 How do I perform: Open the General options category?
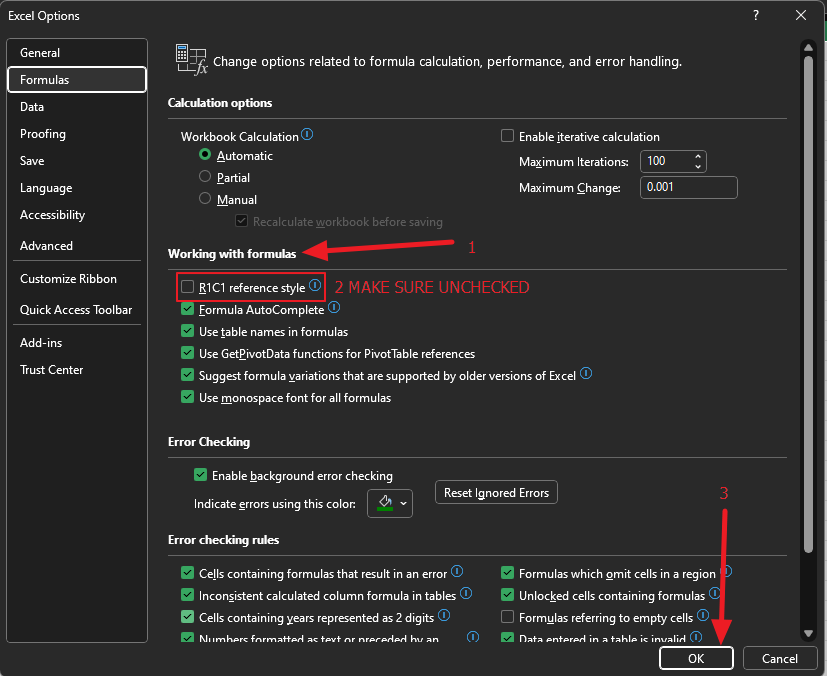77,53
